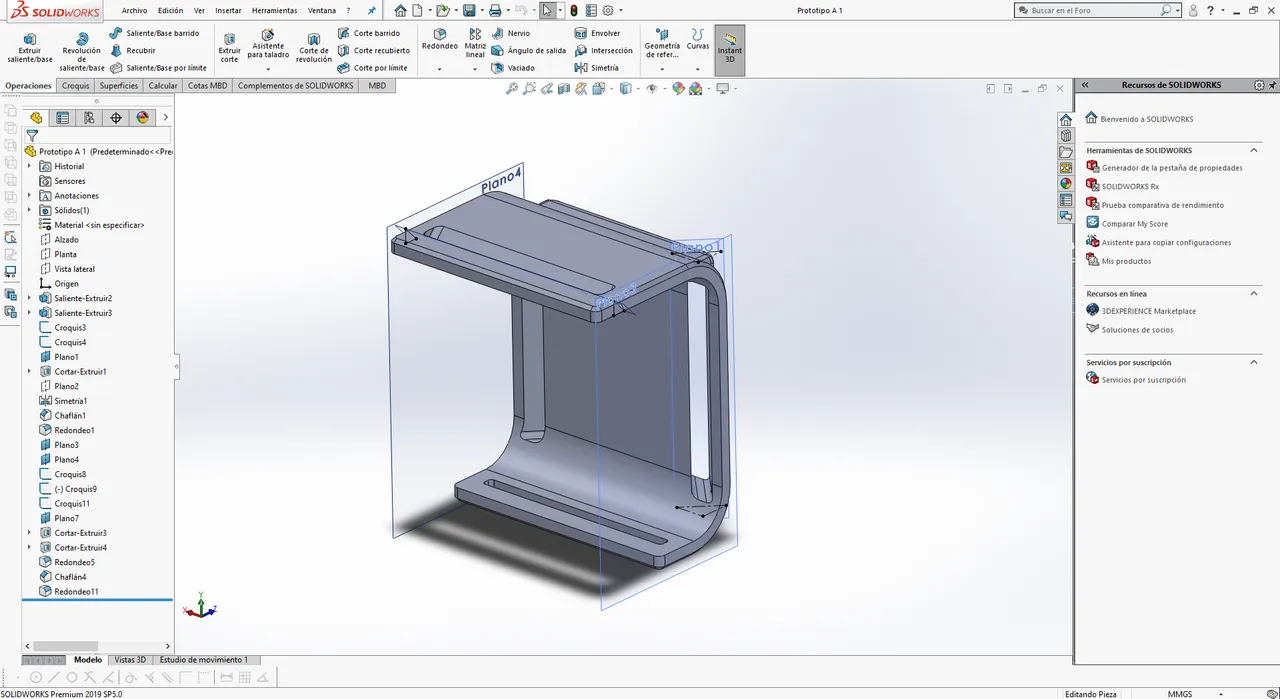Open Estudio de movimiento 1 tab
Image resolution: width=1280 pixels, height=699 pixels.
[203, 660]
